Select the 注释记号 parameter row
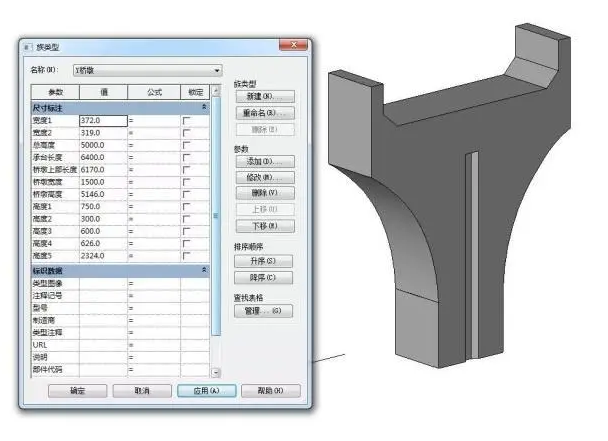Screen dimensions: 608x441 120,296
